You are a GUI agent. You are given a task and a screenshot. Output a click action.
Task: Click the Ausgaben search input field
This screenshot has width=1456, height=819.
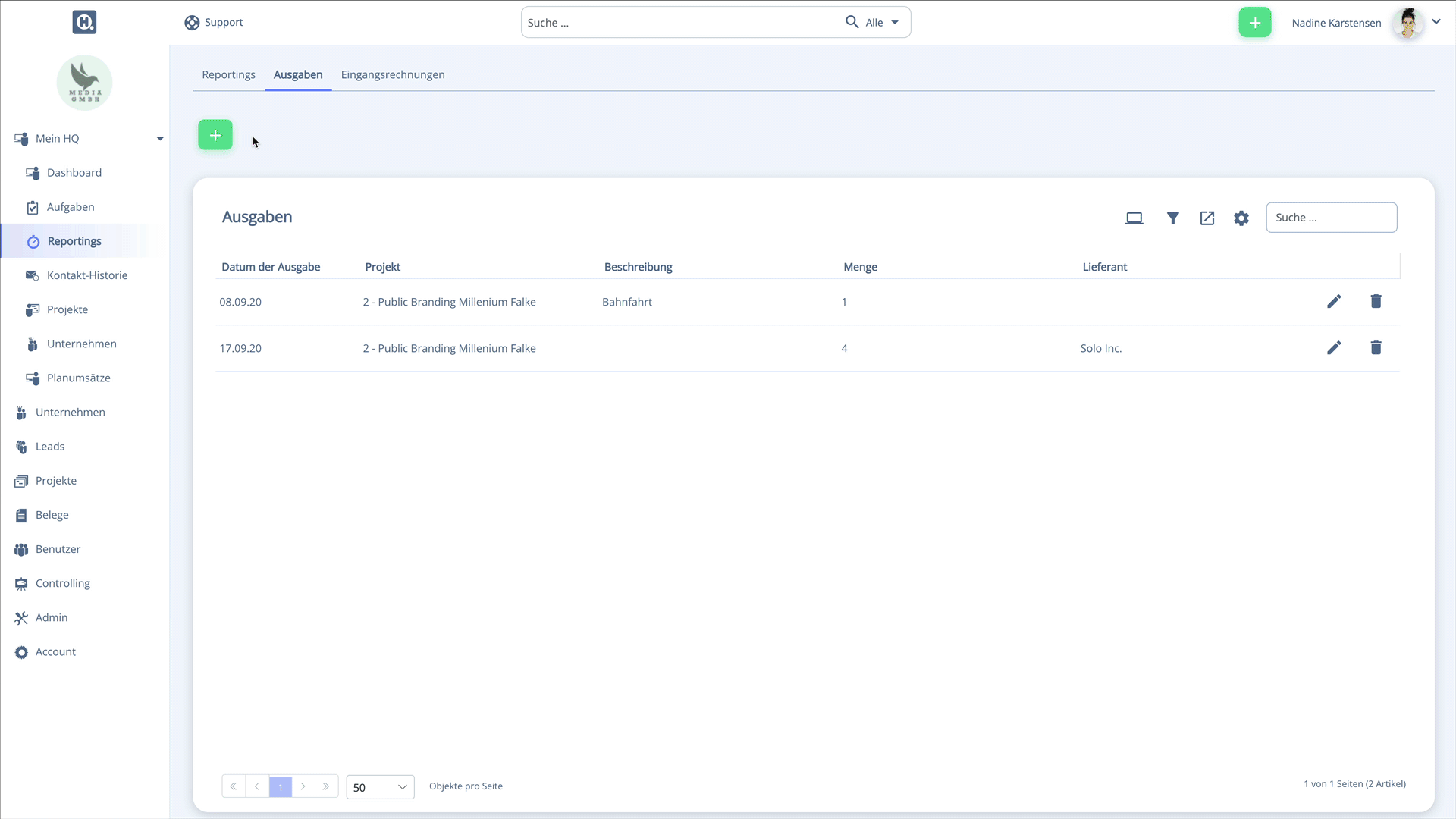point(1332,217)
